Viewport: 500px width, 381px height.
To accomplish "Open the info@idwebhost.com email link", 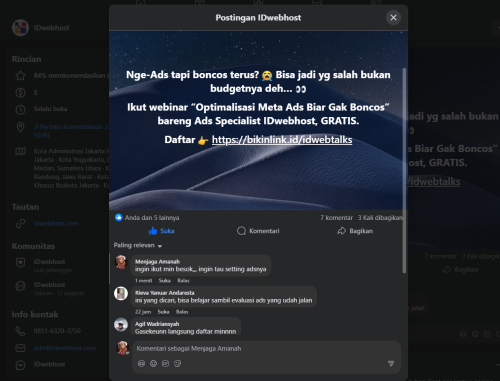I will pyautogui.click(x=65, y=348).
